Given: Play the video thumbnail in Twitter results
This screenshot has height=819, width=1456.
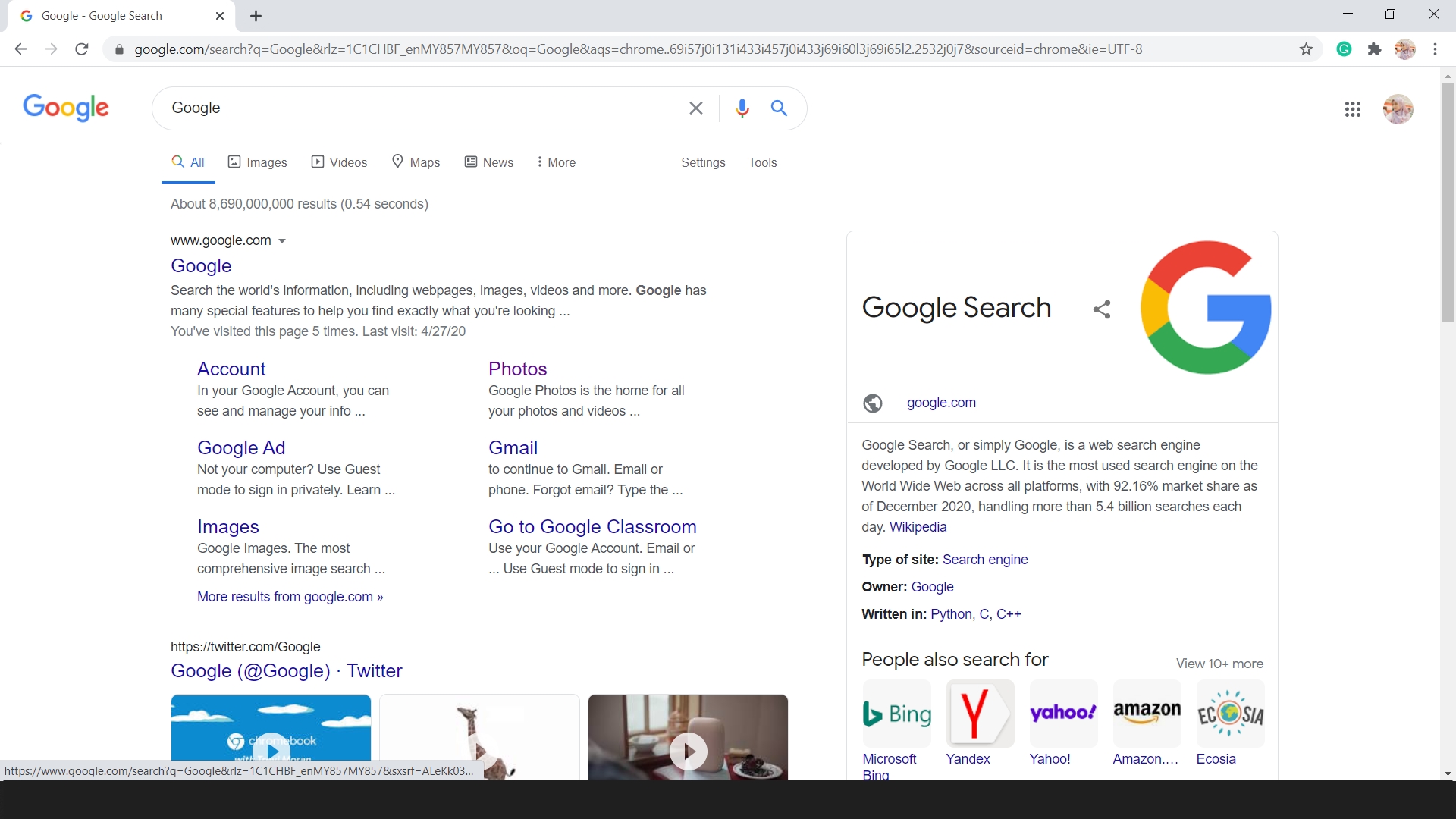Looking at the screenshot, I should click(688, 751).
